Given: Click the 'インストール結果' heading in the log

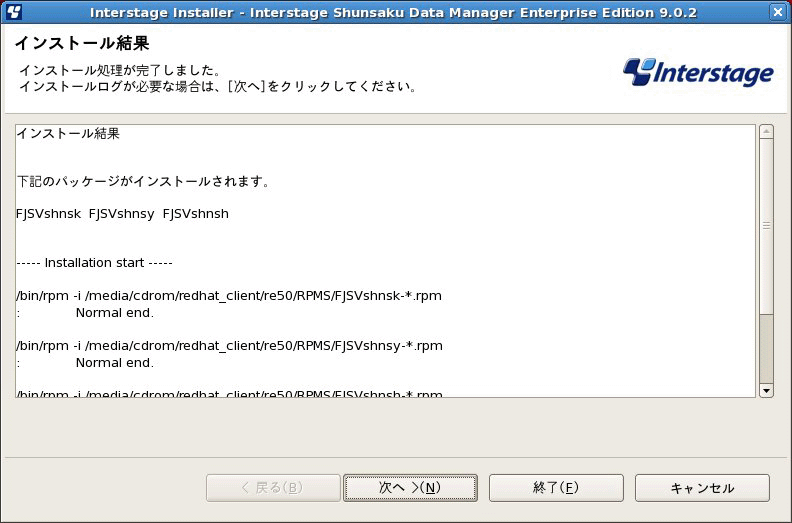Looking at the screenshot, I should [68, 133].
